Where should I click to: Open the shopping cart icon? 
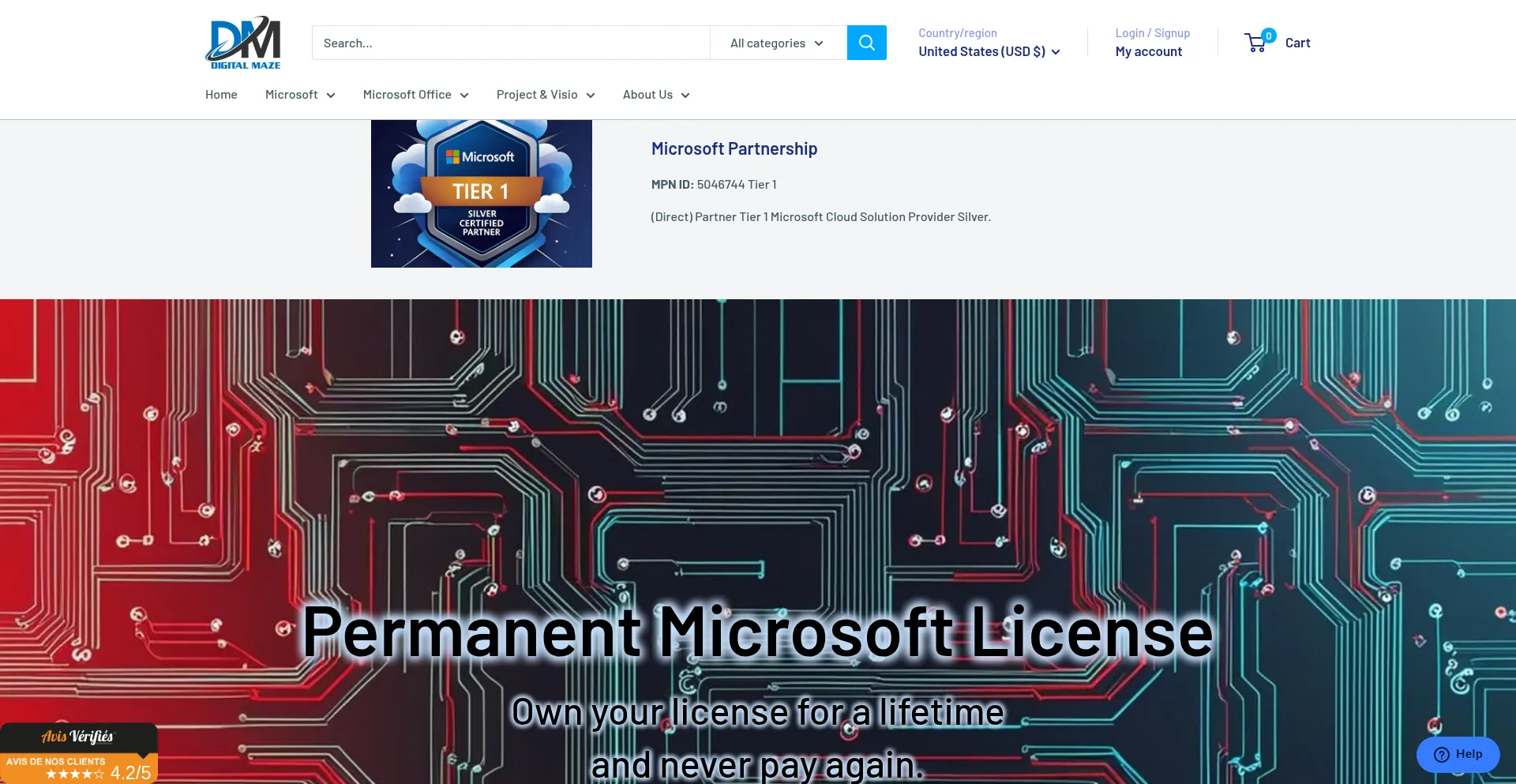(x=1255, y=43)
